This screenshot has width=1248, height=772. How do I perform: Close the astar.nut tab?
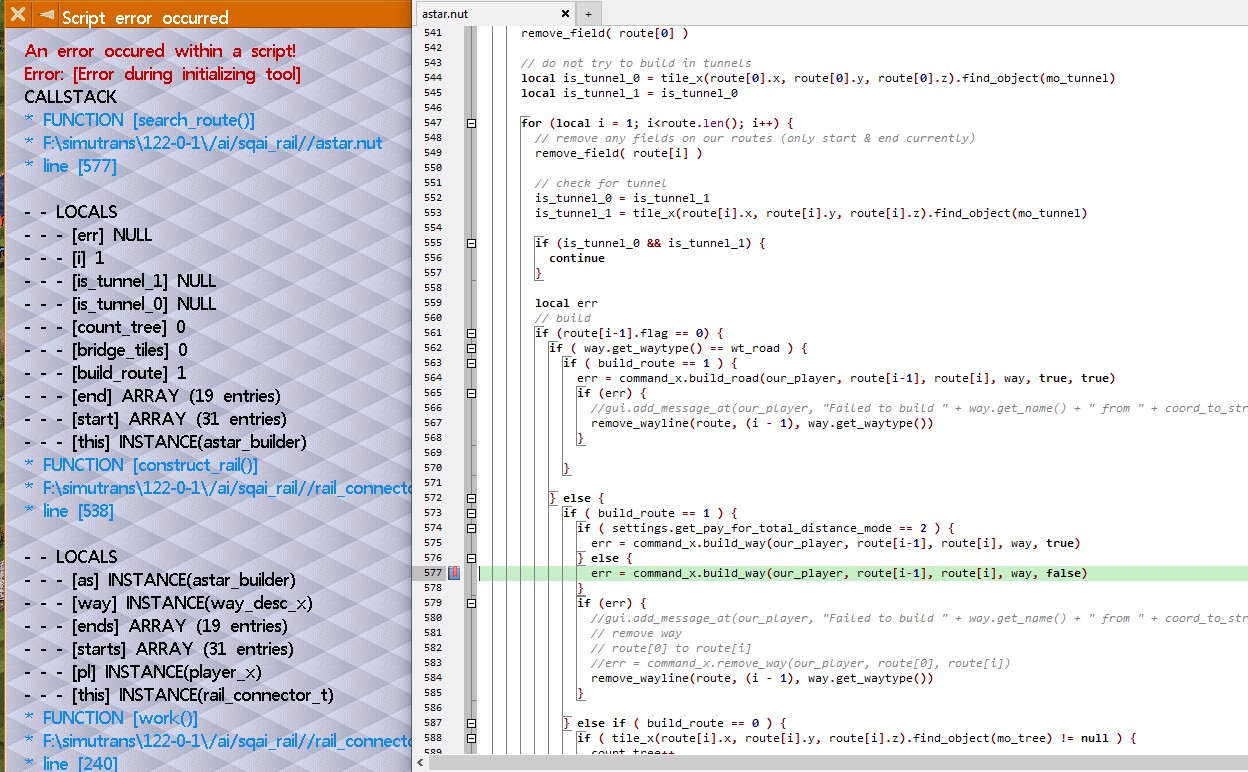point(565,14)
